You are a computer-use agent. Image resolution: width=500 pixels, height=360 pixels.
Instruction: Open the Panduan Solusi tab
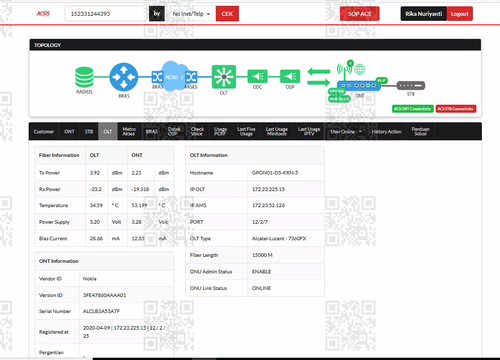tap(421, 132)
